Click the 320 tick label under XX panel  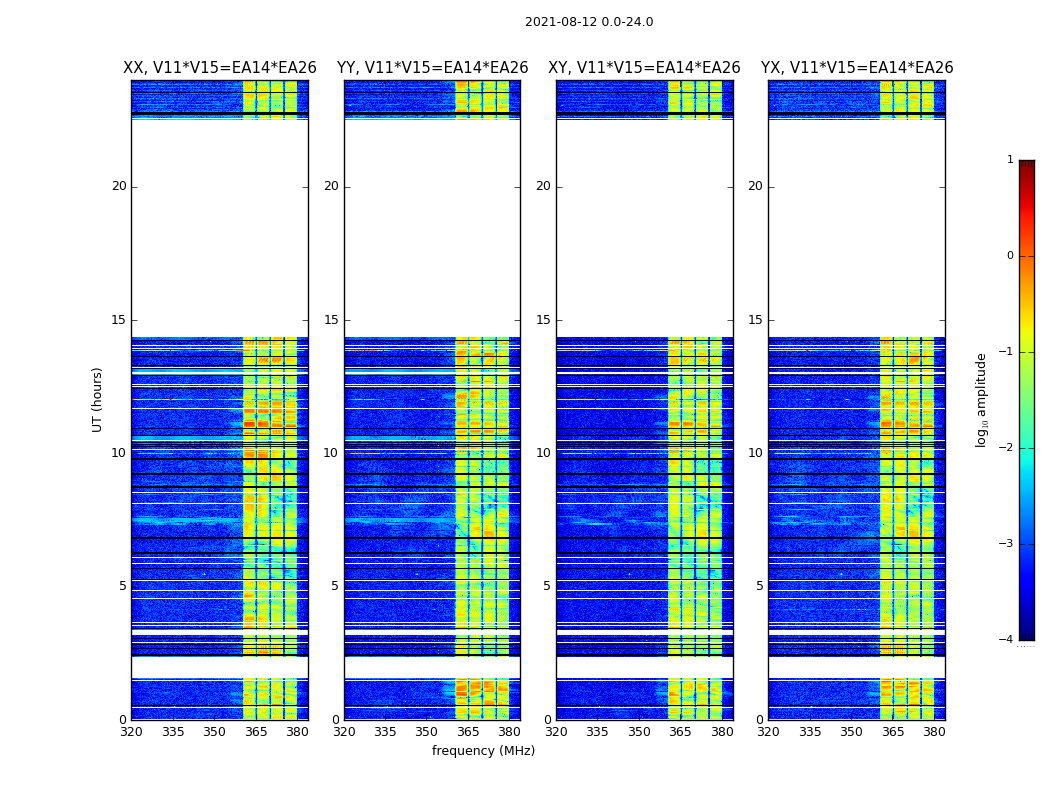click(x=131, y=732)
